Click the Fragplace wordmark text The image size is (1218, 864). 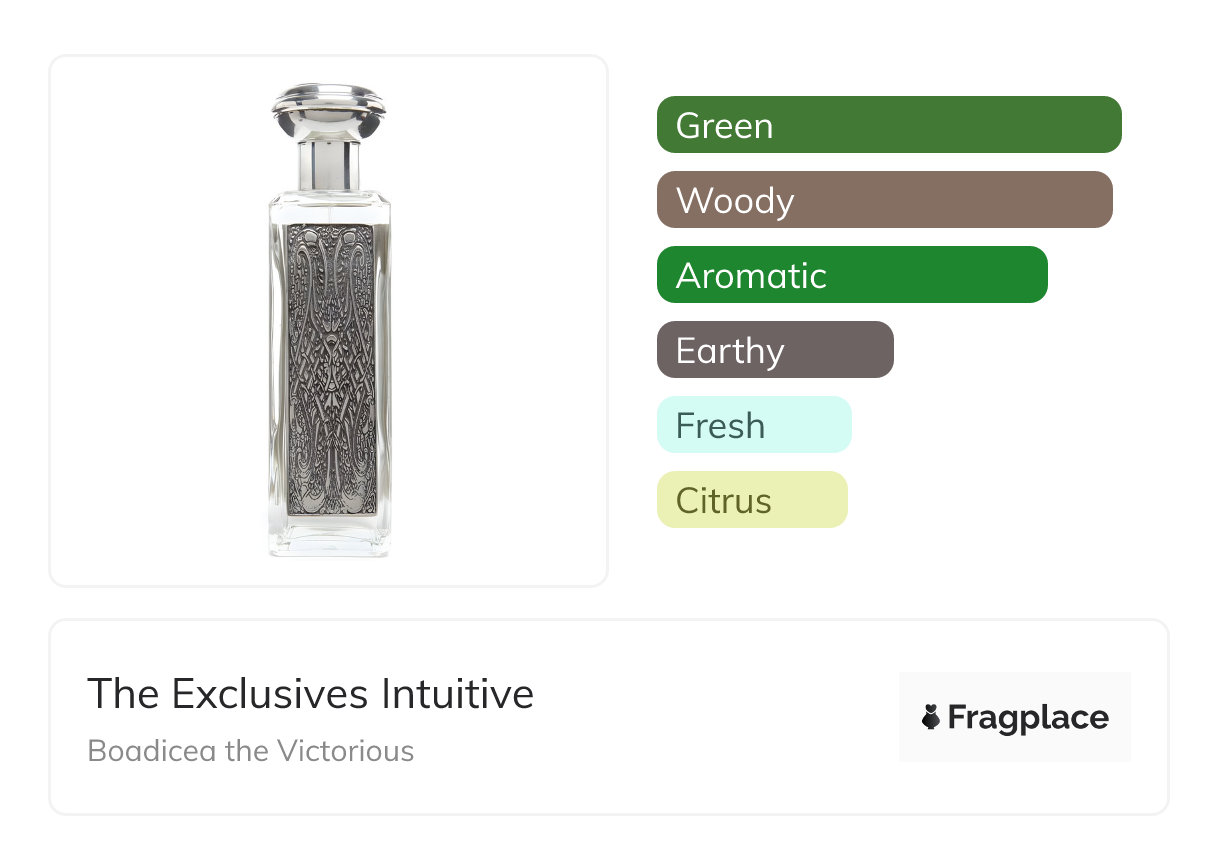tap(1028, 717)
